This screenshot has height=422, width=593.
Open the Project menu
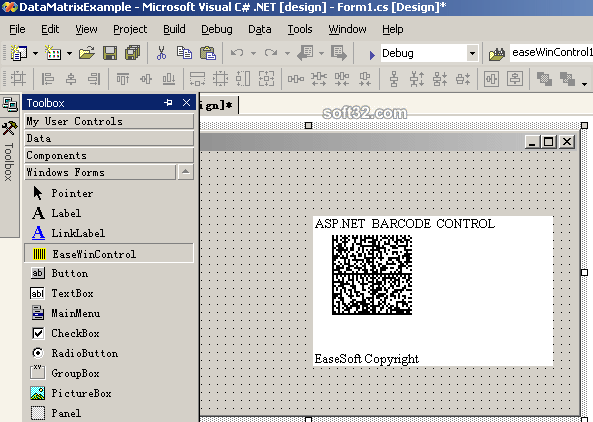[x=130, y=29]
